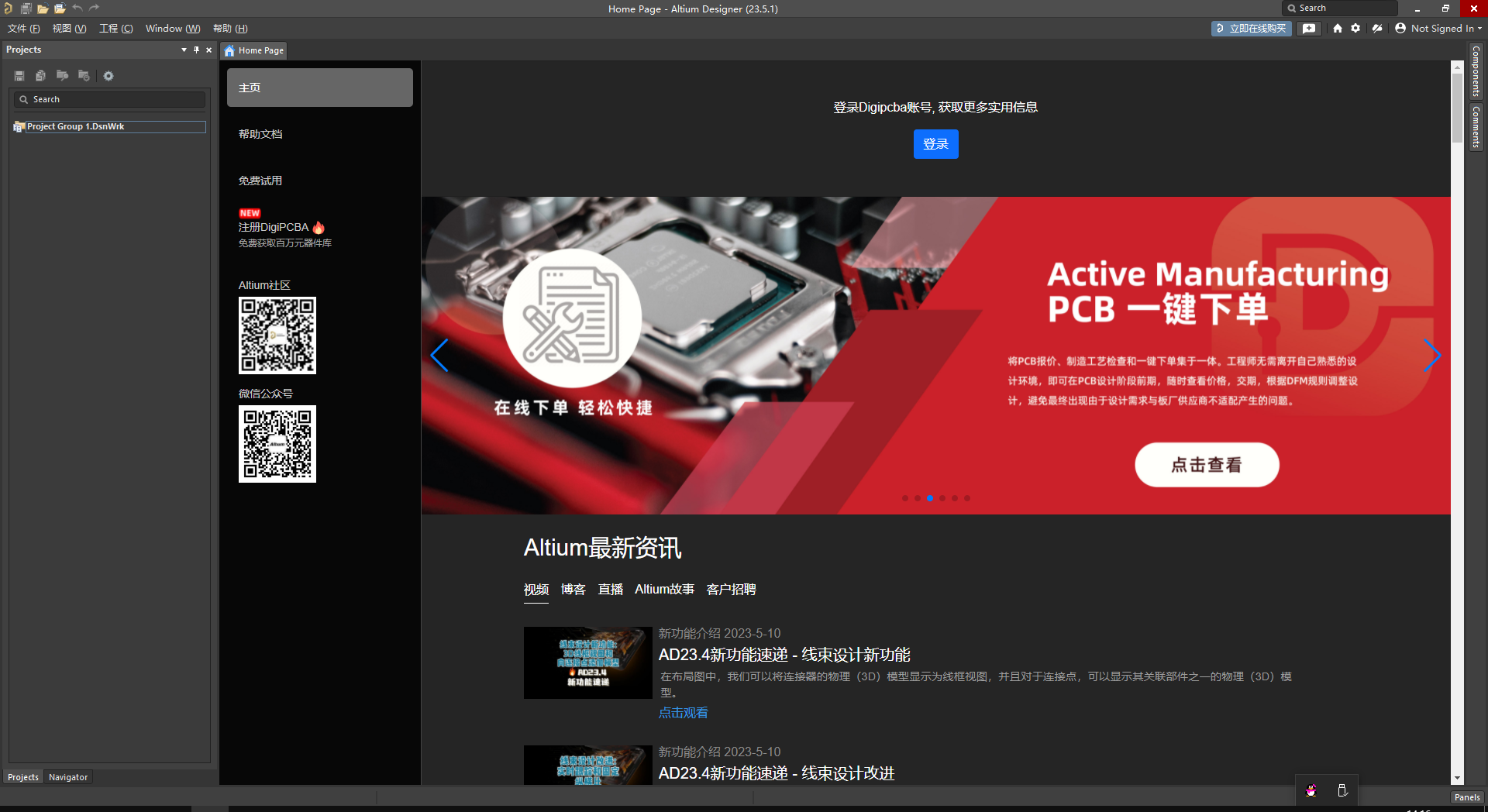
Task: Click the Open Document folder icon in the title bar
Action: pos(43,9)
